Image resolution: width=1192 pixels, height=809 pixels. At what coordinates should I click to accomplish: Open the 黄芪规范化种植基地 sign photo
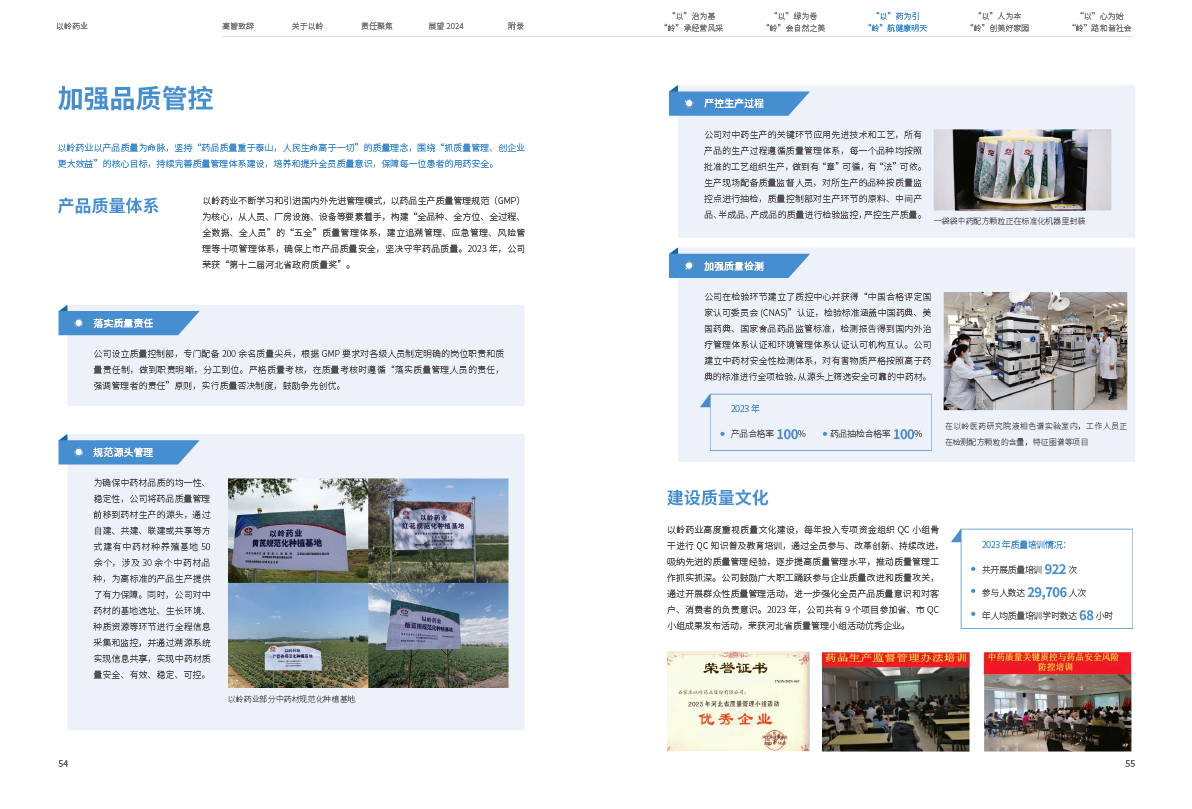[x=297, y=530]
